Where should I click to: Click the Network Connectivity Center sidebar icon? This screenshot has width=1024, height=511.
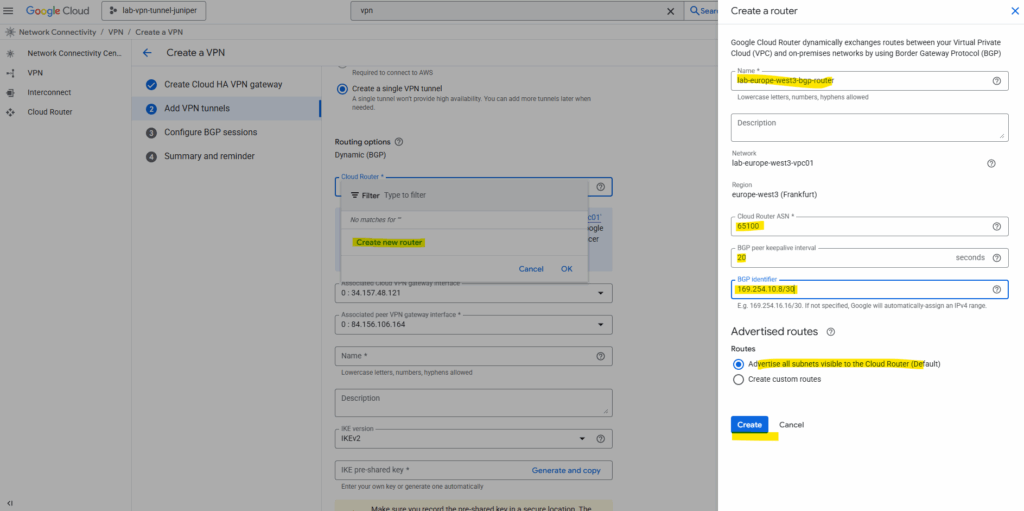coord(10,54)
